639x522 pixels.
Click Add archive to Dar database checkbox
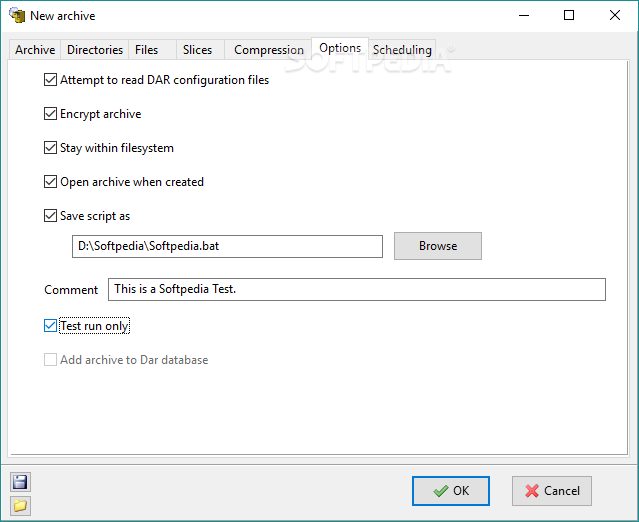pyautogui.click(x=50, y=359)
